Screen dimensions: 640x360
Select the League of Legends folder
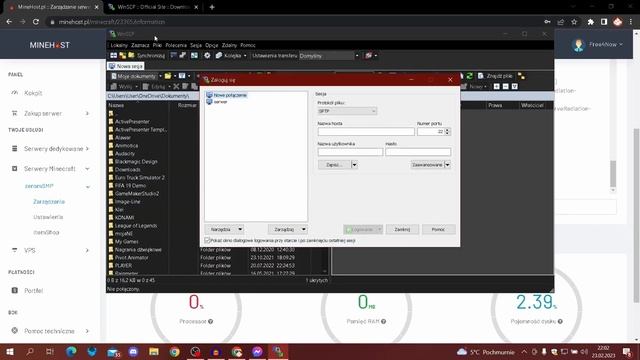point(136,225)
